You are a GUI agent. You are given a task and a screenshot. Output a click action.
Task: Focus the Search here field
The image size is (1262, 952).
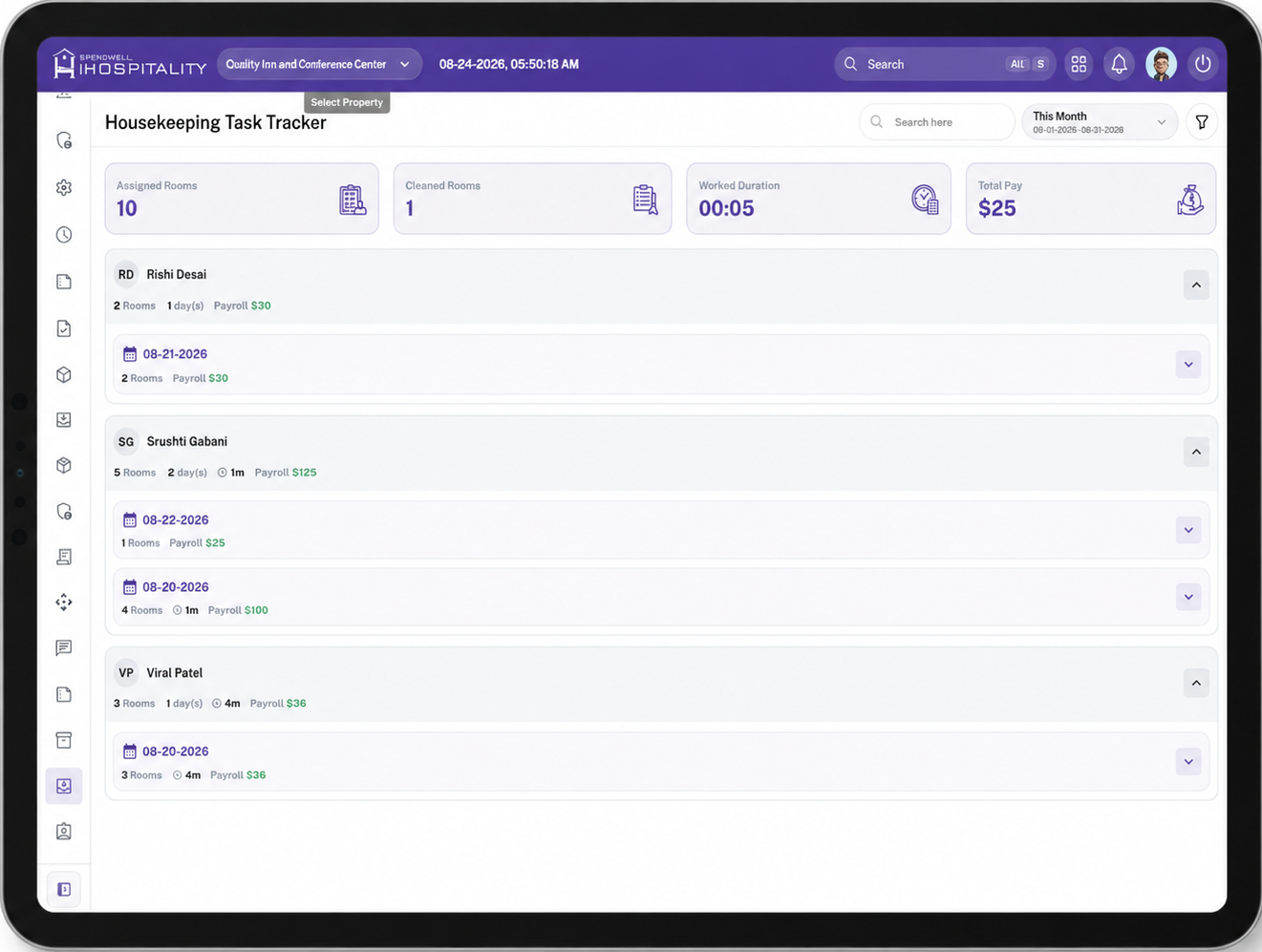click(x=936, y=122)
